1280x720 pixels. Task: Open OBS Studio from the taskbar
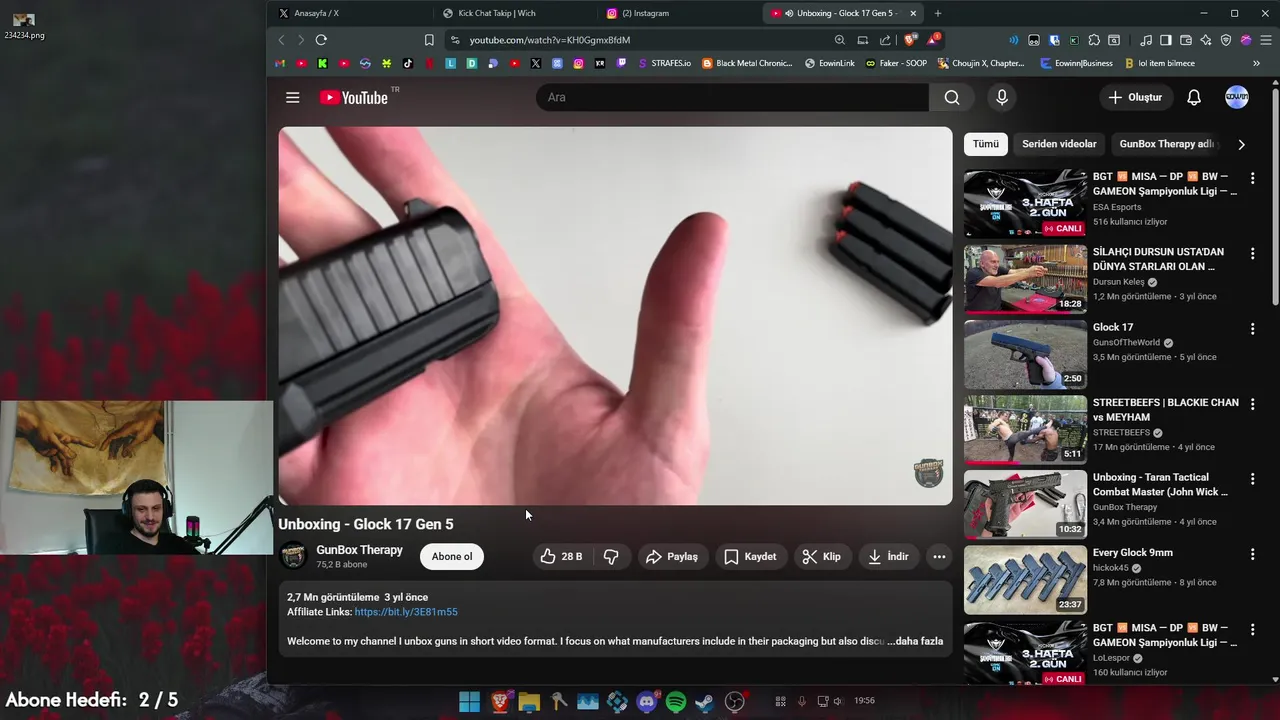click(x=735, y=702)
